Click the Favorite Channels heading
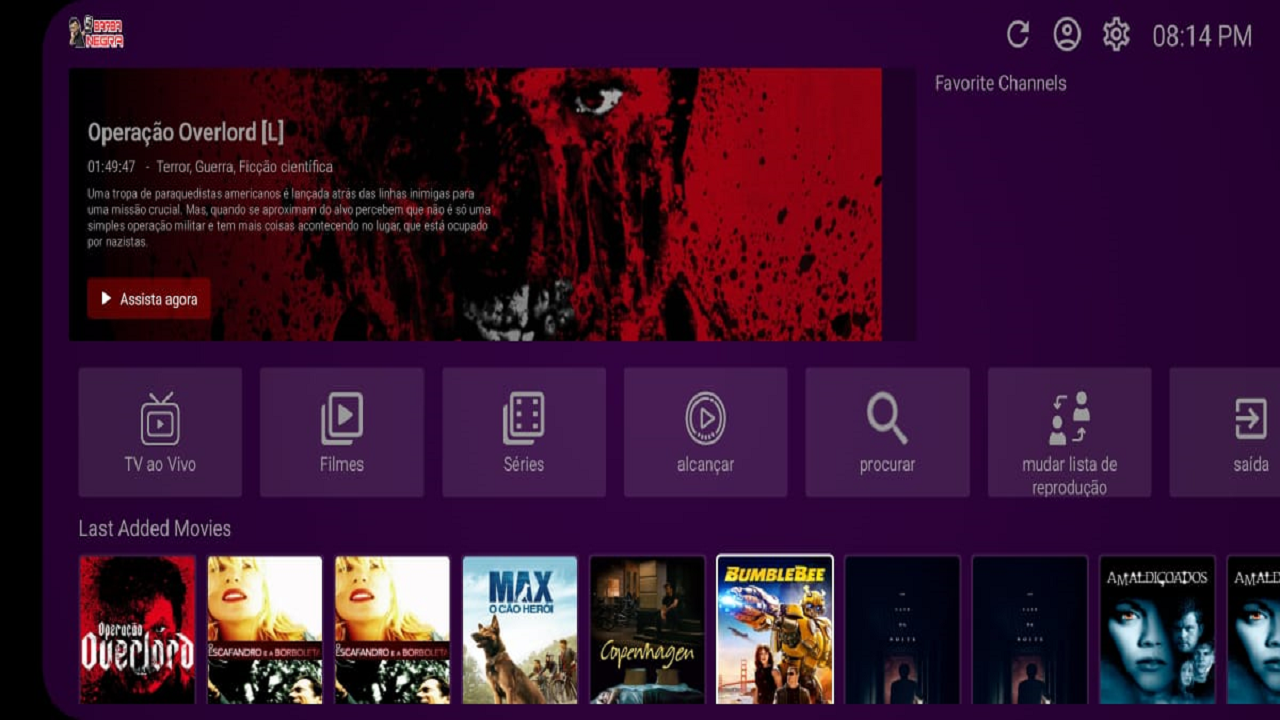This screenshot has height=720, width=1280. (x=1000, y=83)
